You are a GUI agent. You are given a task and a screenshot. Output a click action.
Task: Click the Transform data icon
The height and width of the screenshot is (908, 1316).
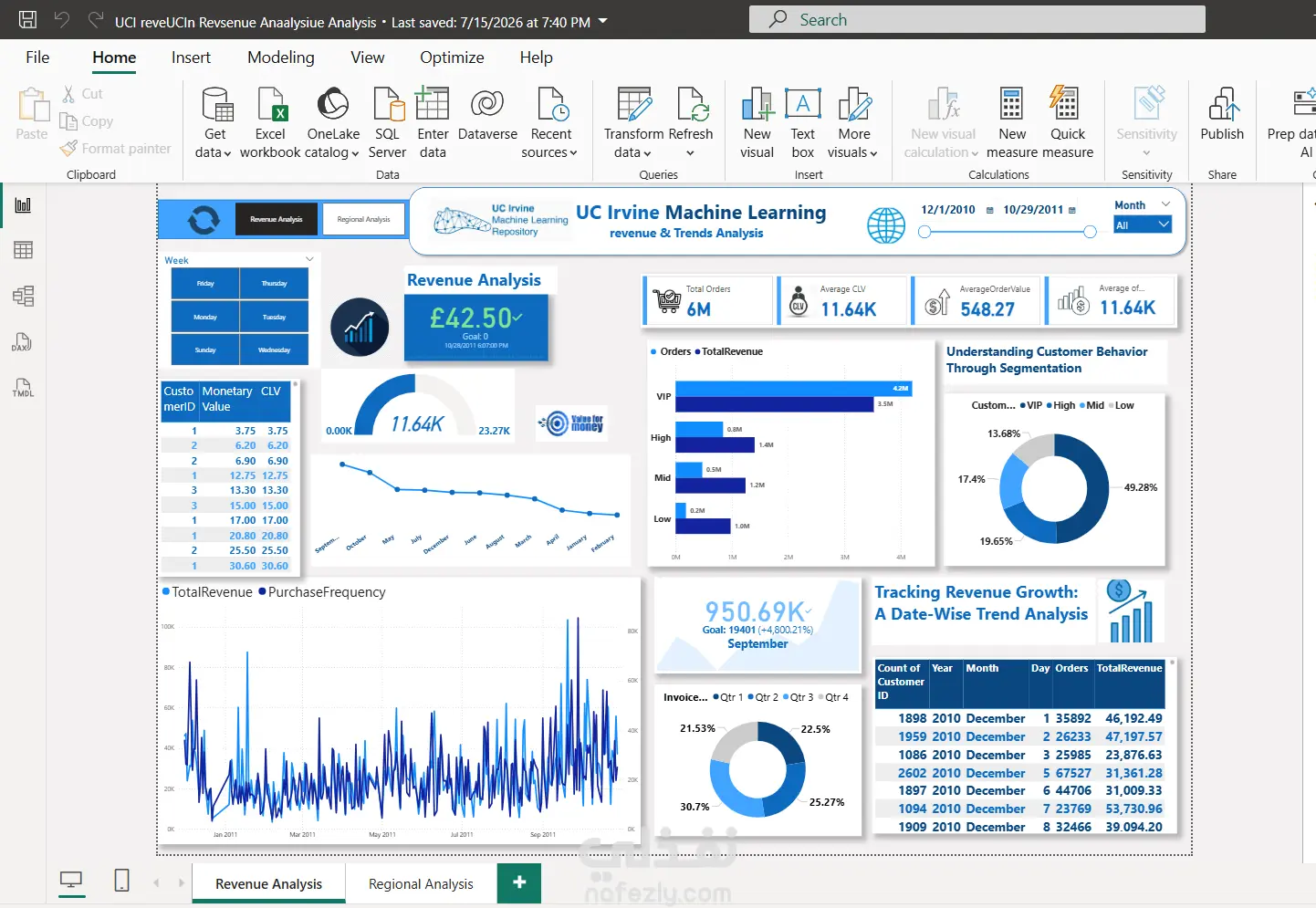(633, 104)
